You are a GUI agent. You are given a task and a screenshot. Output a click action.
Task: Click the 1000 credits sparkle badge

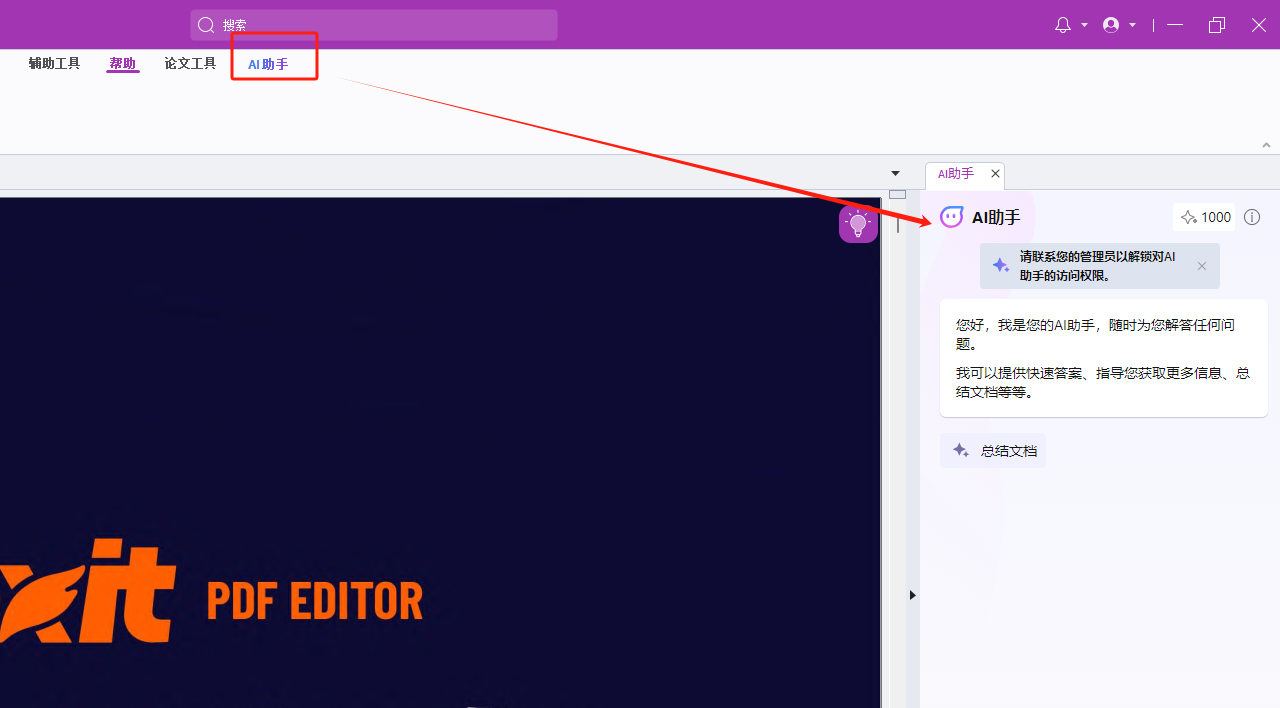click(1204, 217)
